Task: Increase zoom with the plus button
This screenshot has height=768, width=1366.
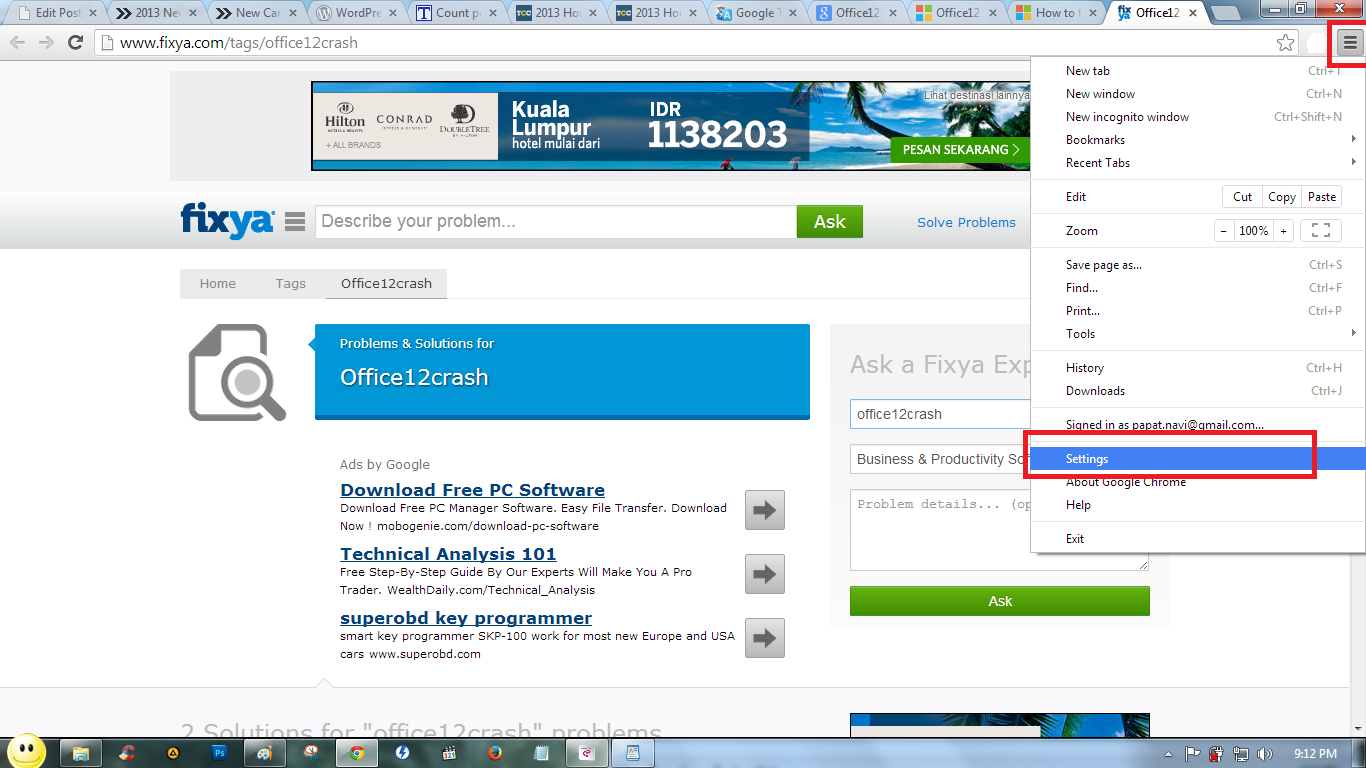Action: pyautogui.click(x=1283, y=231)
